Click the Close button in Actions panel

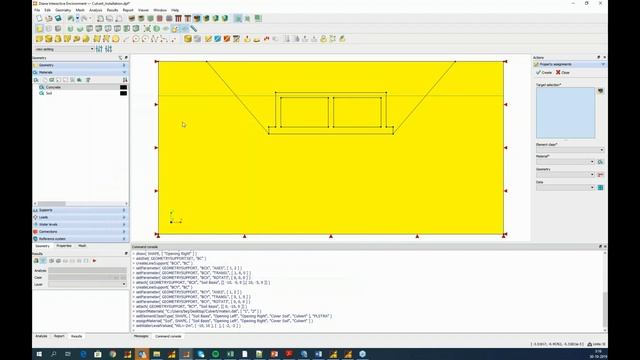click(563, 72)
